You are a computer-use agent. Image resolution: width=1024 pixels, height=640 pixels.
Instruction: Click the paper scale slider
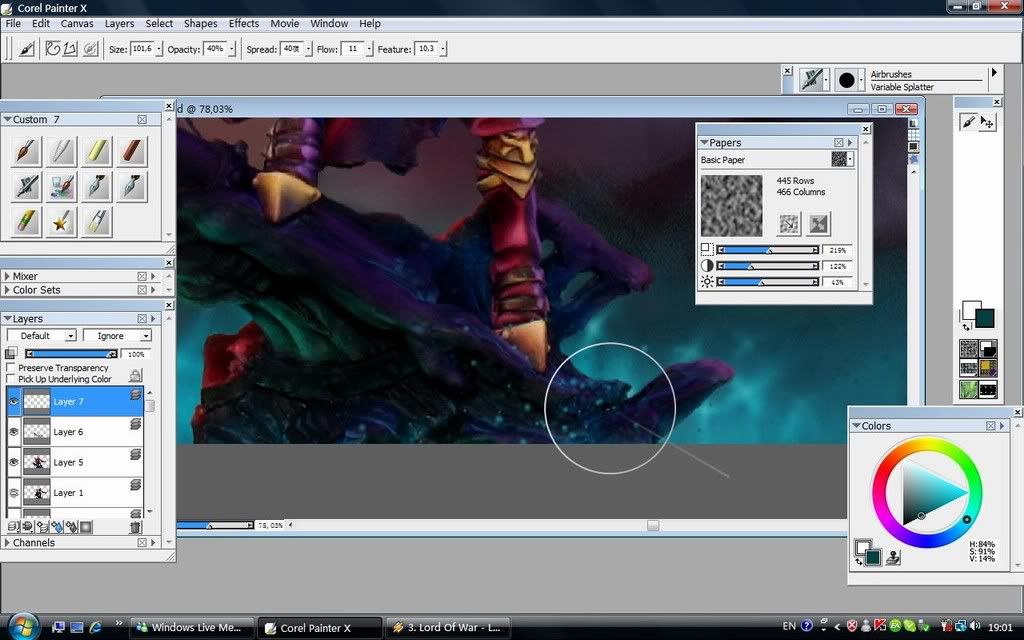click(768, 250)
